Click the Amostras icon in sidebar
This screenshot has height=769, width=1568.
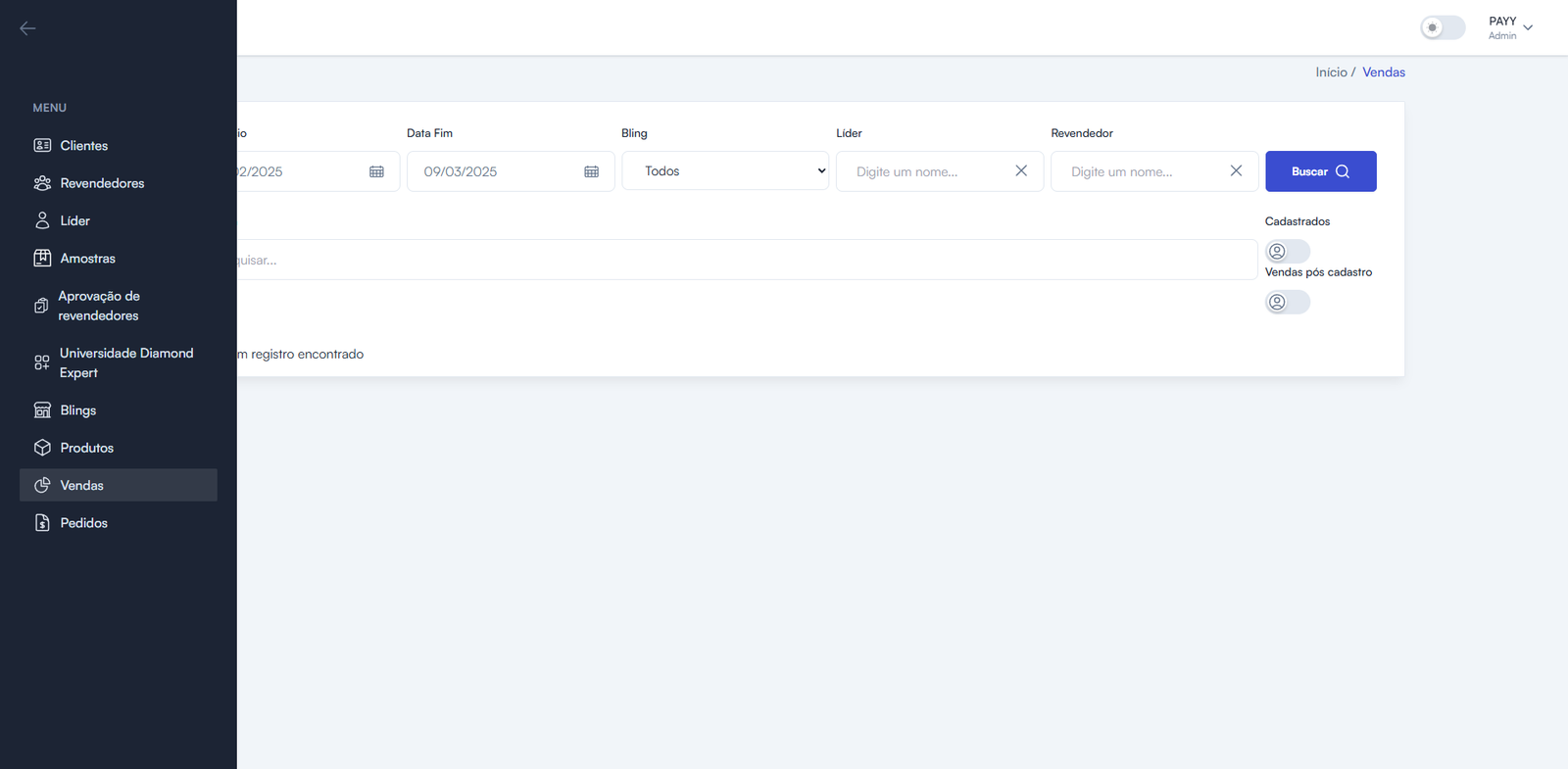[42, 259]
